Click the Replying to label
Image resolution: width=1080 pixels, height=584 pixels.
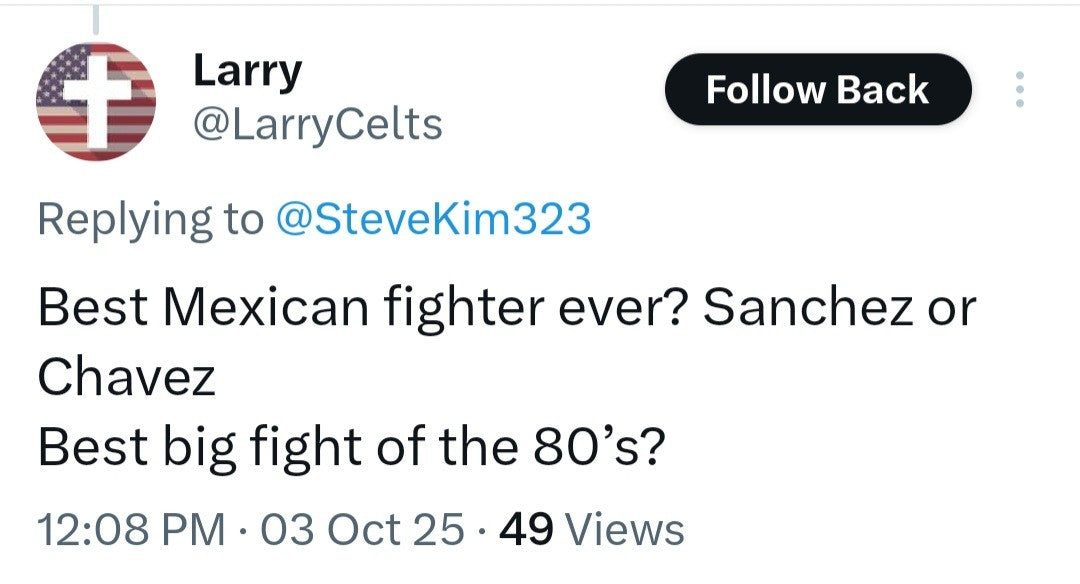coord(148,219)
